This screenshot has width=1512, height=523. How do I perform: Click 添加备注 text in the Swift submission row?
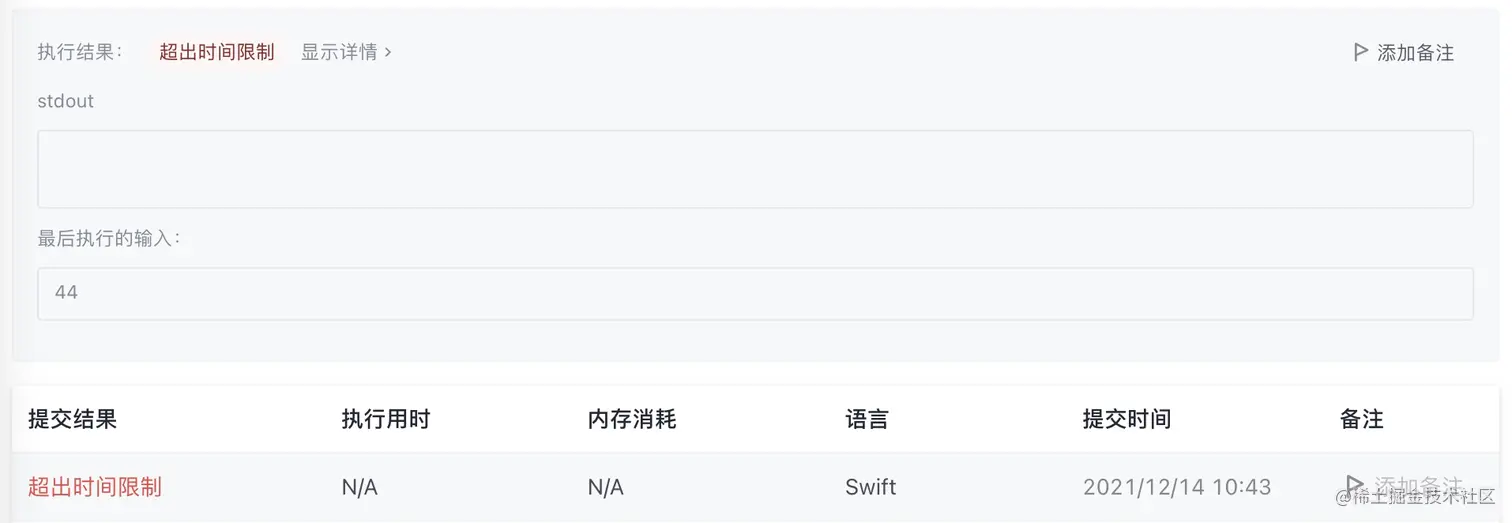pyautogui.click(x=1418, y=486)
